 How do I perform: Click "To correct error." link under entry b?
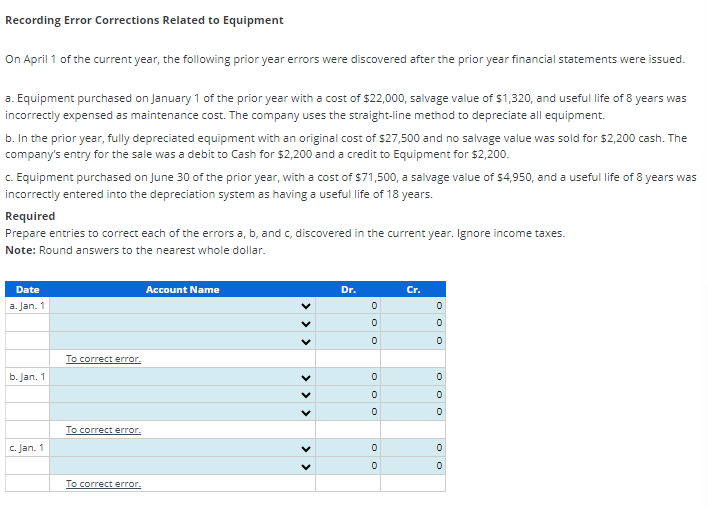103,430
